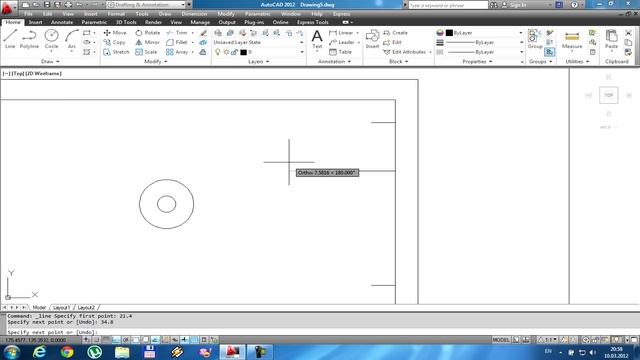Screen dimensions: 640x360
Task: Create a new block
Action: tap(396, 33)
